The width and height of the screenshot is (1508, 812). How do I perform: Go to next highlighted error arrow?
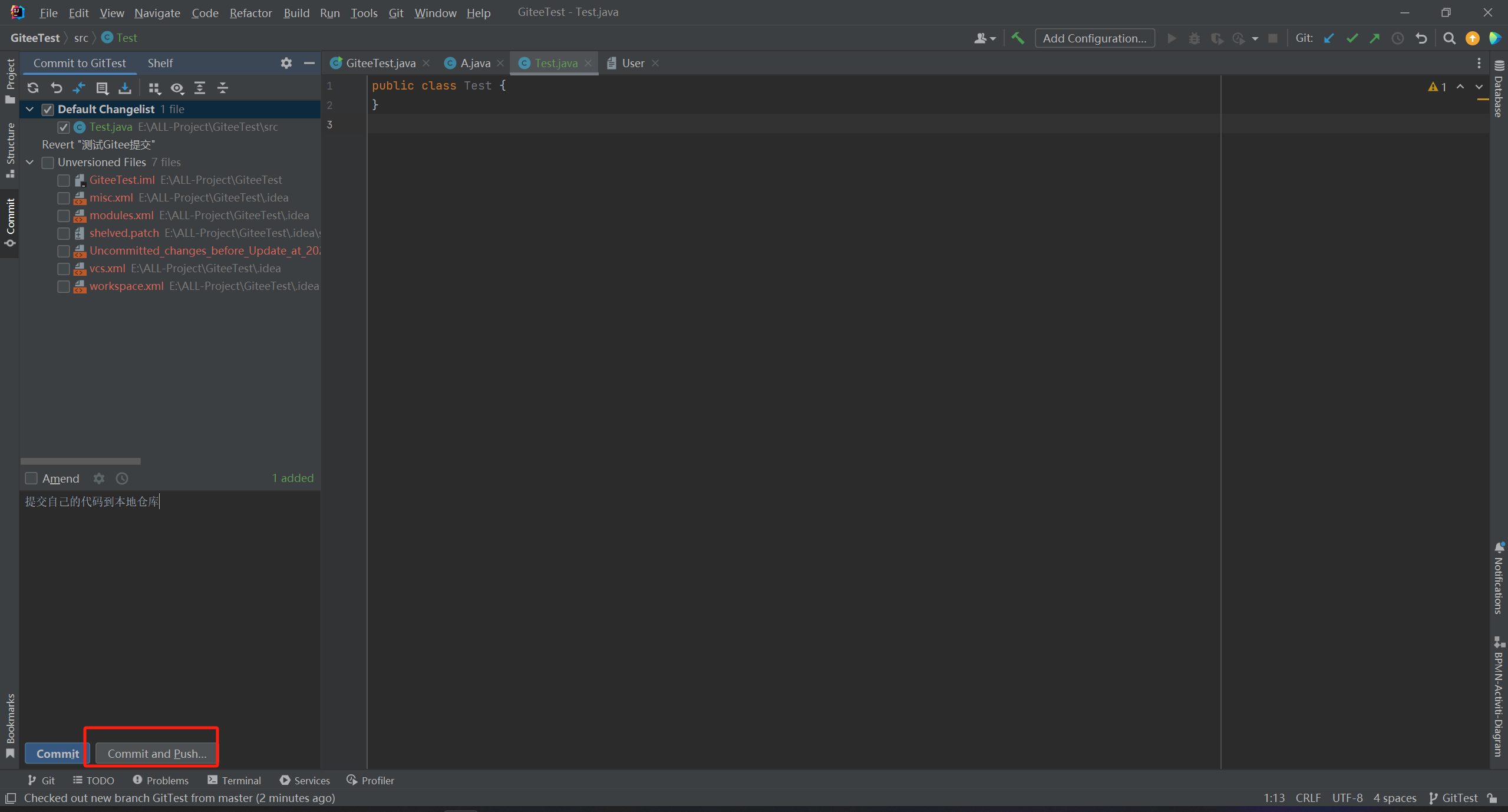(x=1479, y=87)
